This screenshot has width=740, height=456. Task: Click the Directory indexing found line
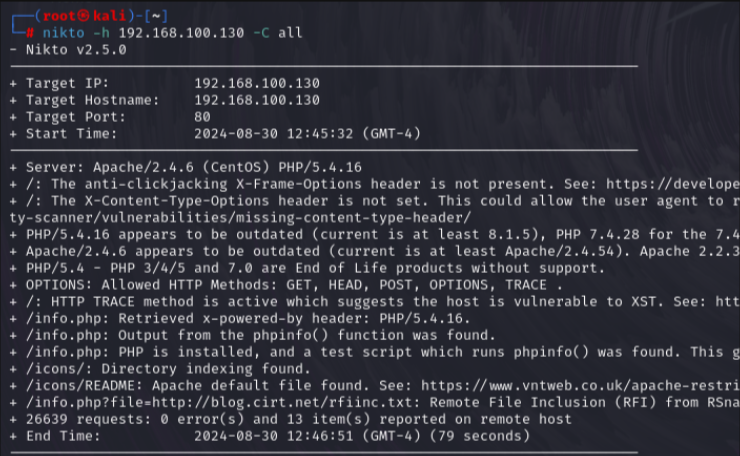[x=150, y=369]
